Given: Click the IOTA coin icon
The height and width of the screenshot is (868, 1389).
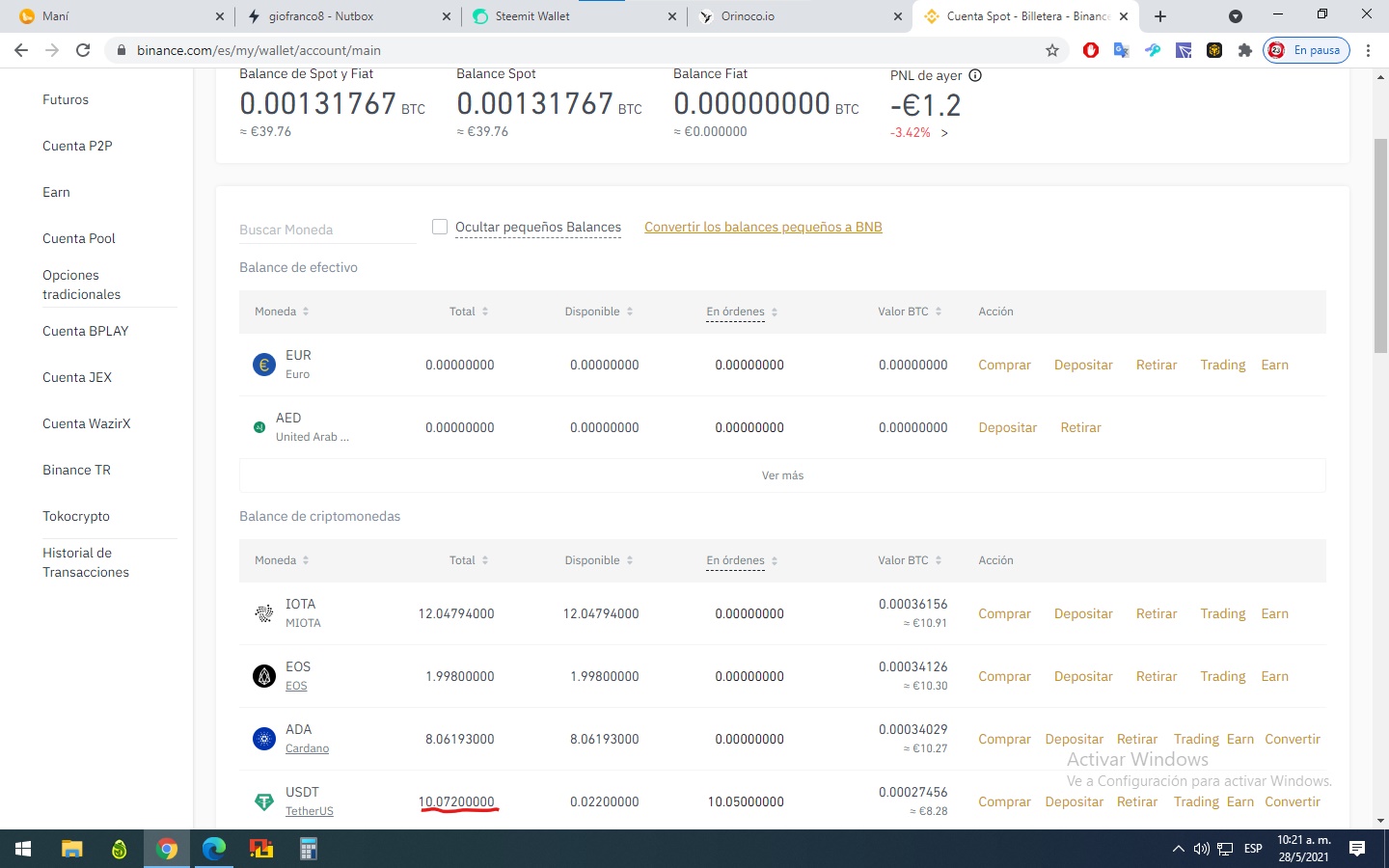Looking at the screenshot, I should 263,613.
